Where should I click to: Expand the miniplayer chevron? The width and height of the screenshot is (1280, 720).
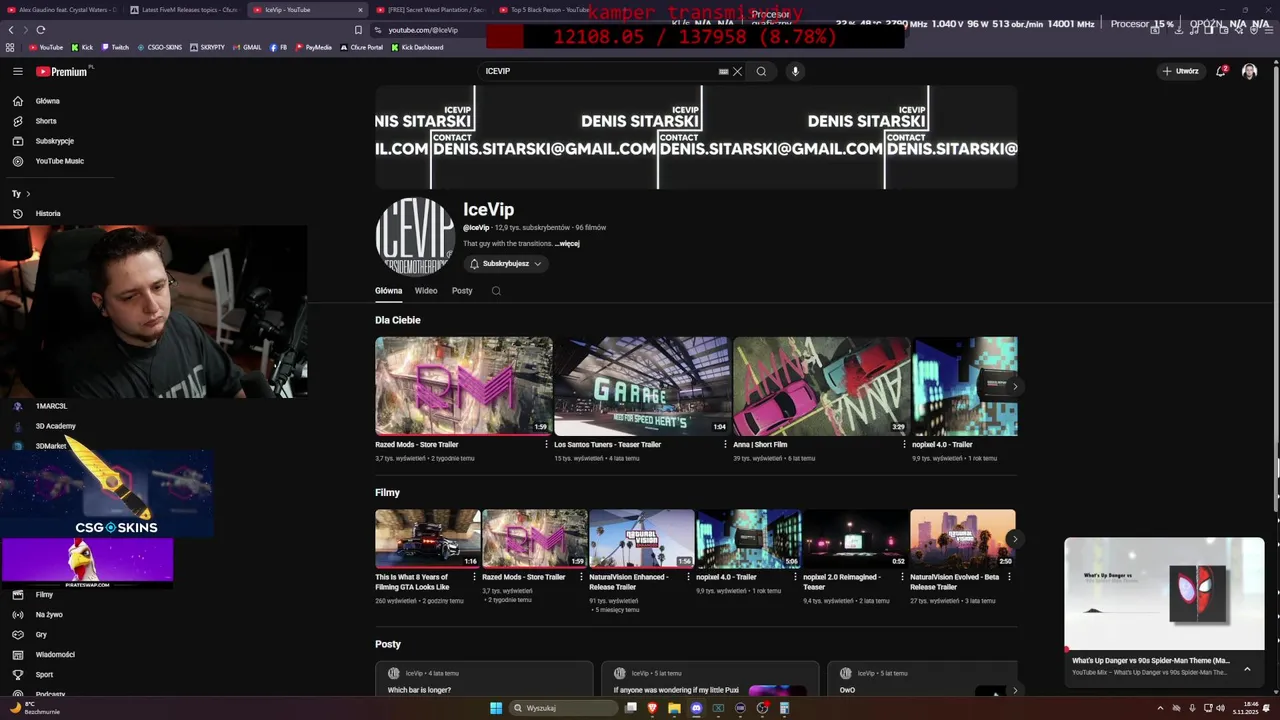click(x=1247, y=669)
